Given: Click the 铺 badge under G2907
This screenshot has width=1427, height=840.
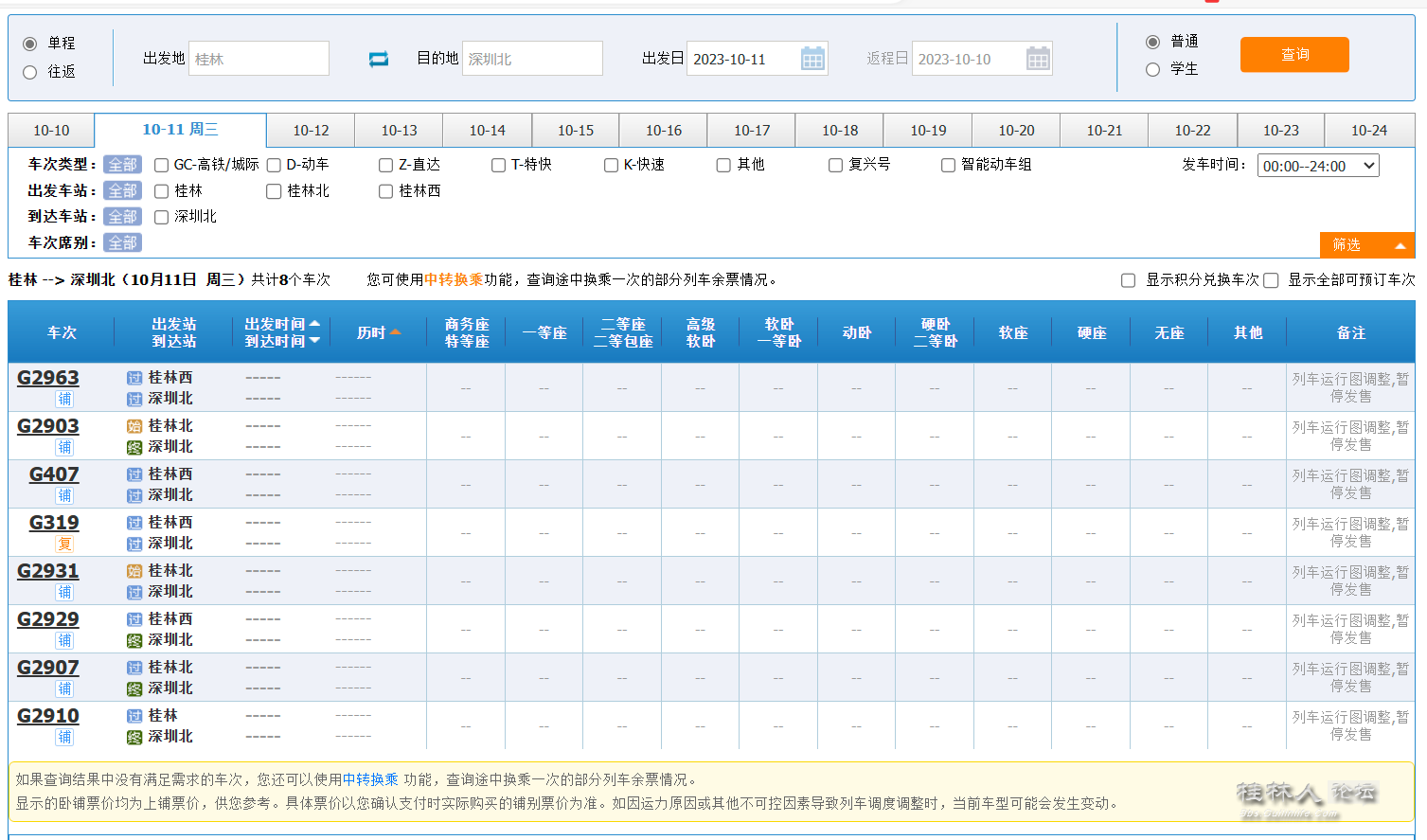Looking at the screenshot, I should 64,688.
